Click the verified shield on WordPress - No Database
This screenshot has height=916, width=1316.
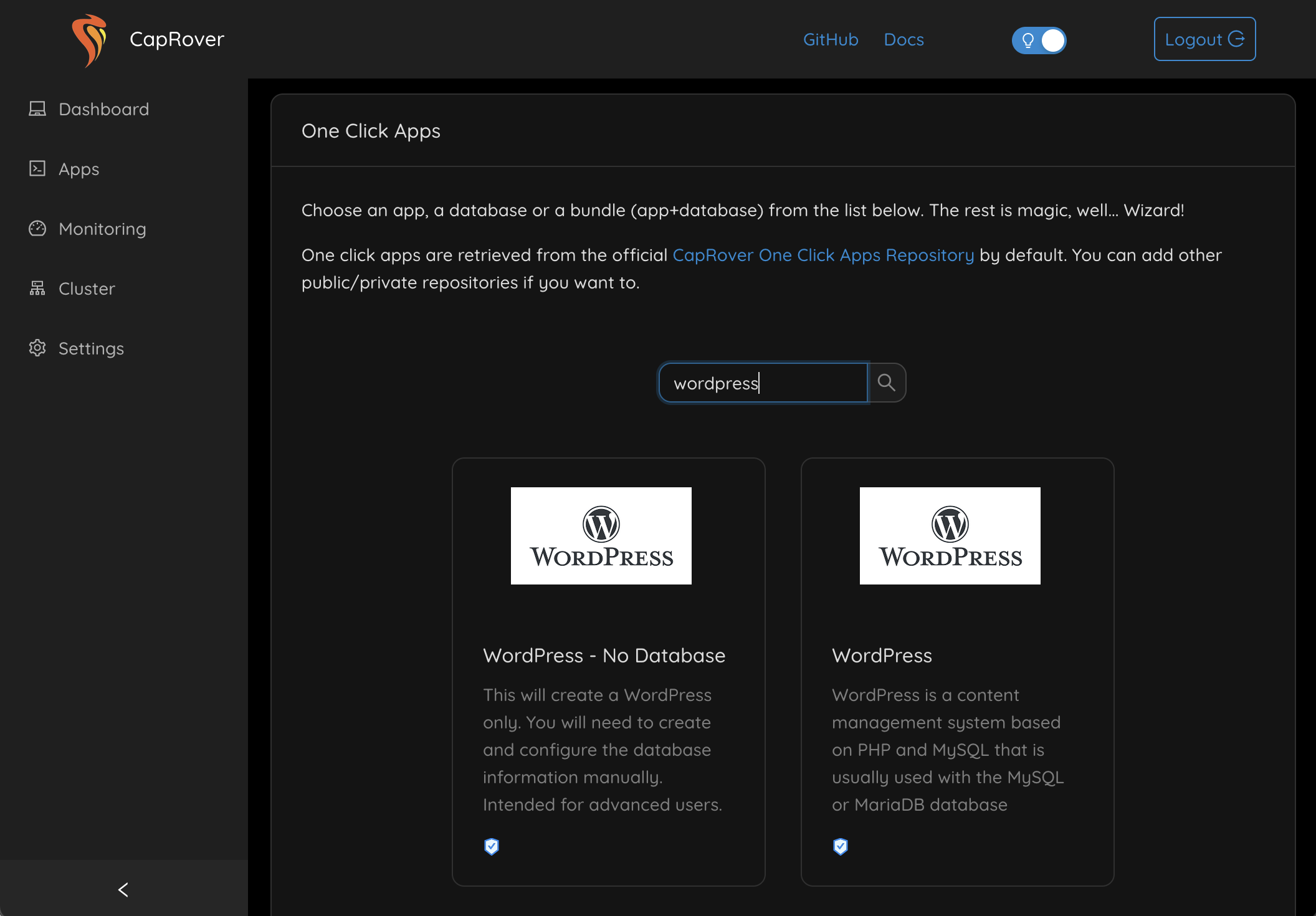492,846
